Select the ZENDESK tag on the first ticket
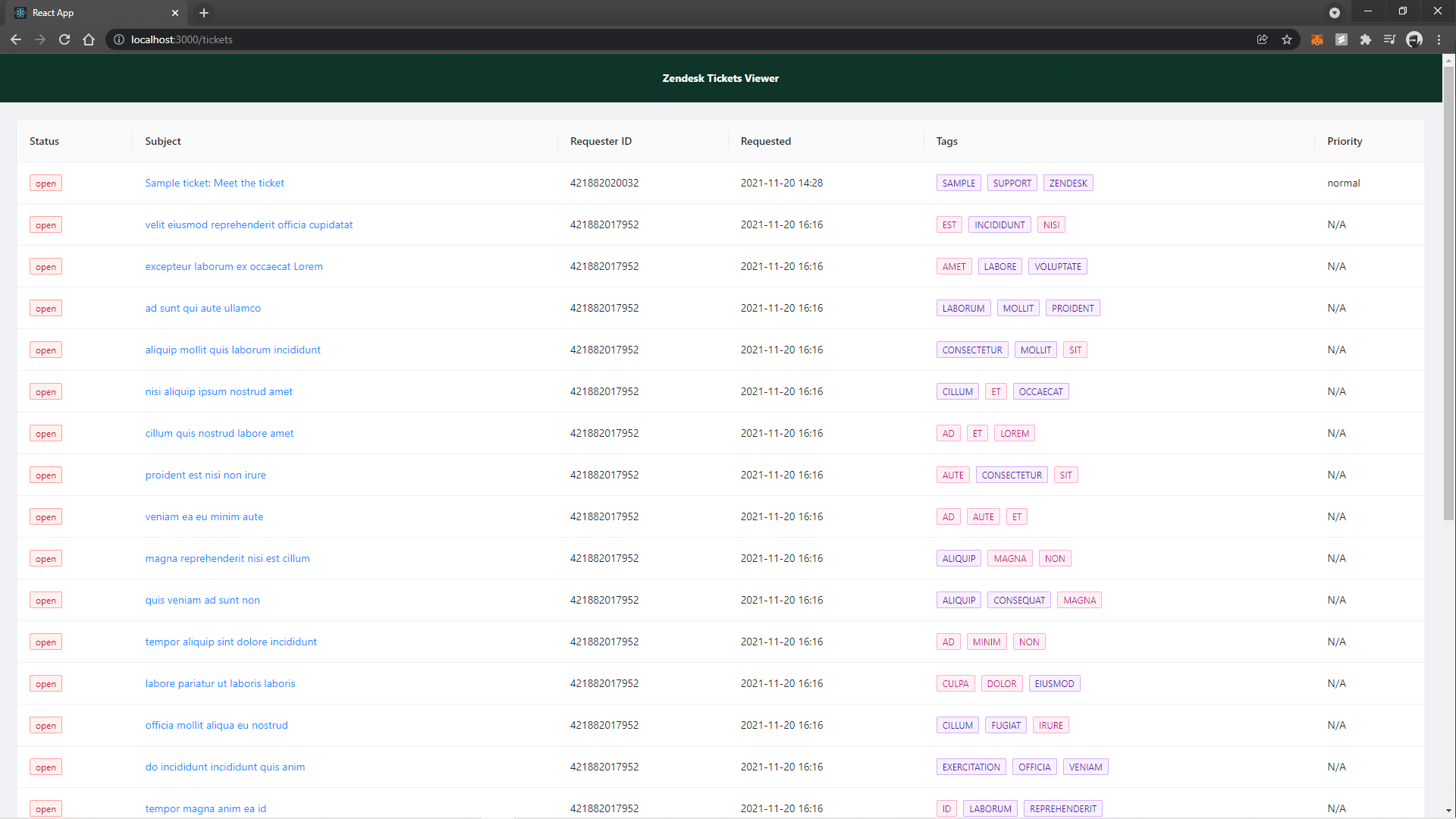The image size is (1456, 819). point(1068,183)
